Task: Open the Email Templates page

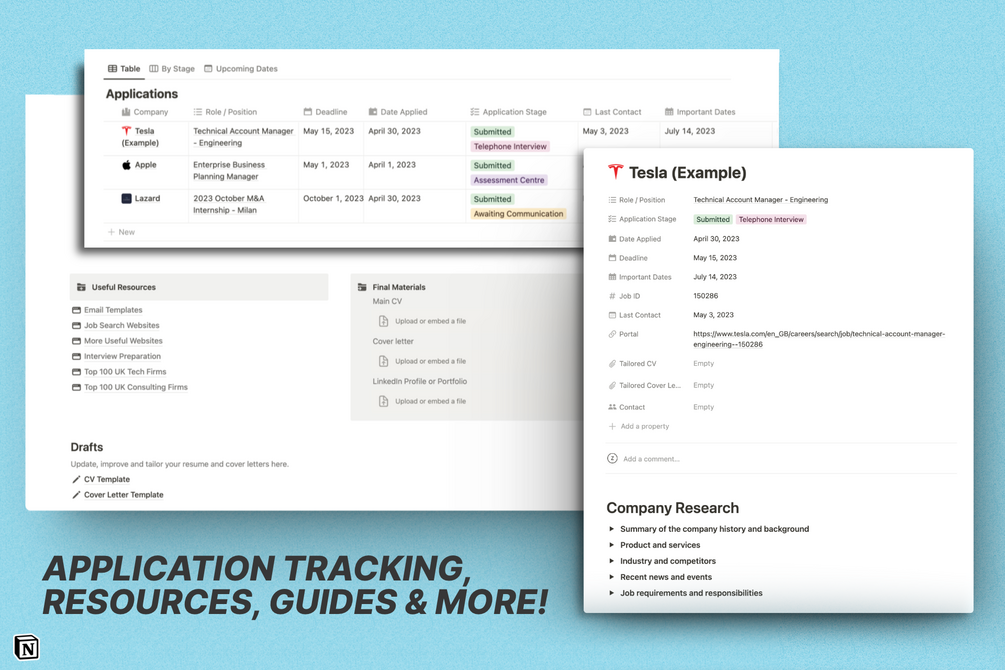Action: click(x=113, y=310)
